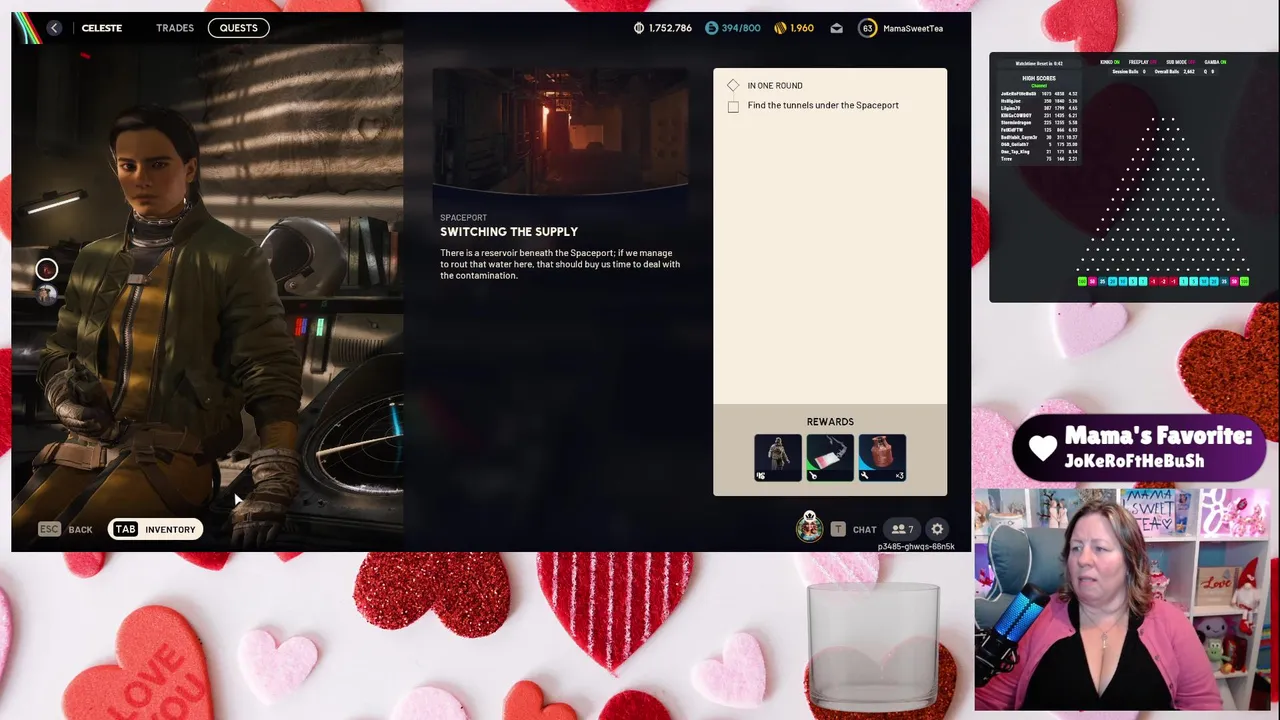Screen dimensions: 1280x720
Task: Click the player avatar with crown
Action: (810, 527)
